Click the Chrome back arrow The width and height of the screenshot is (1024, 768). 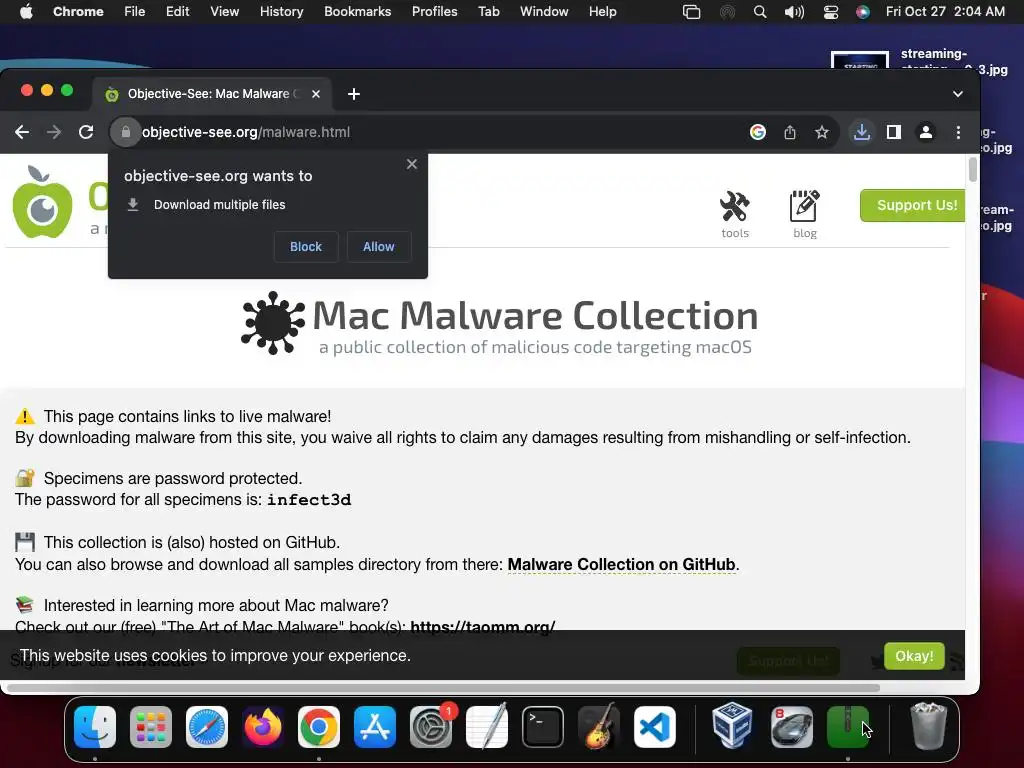(x=22, y=132)
